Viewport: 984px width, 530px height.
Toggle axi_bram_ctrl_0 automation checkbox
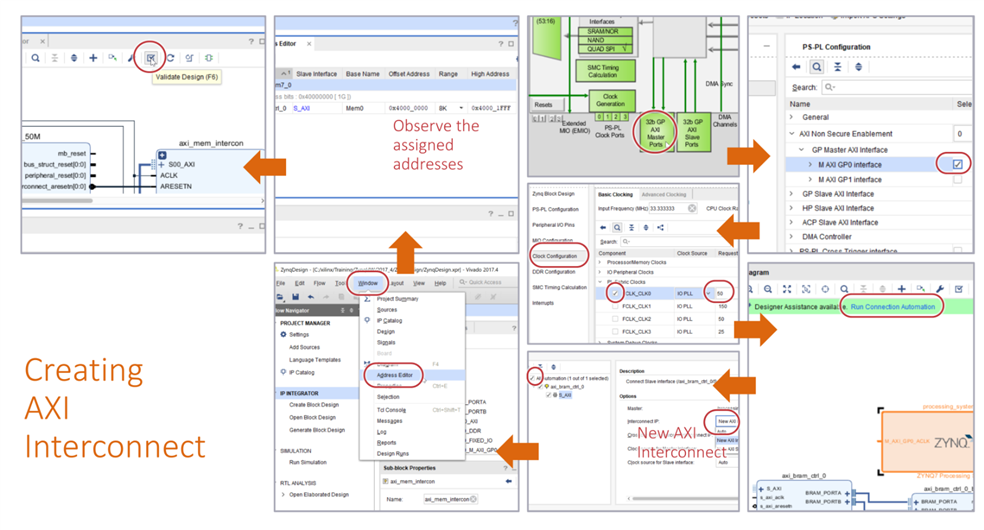[x=540, y=386]
